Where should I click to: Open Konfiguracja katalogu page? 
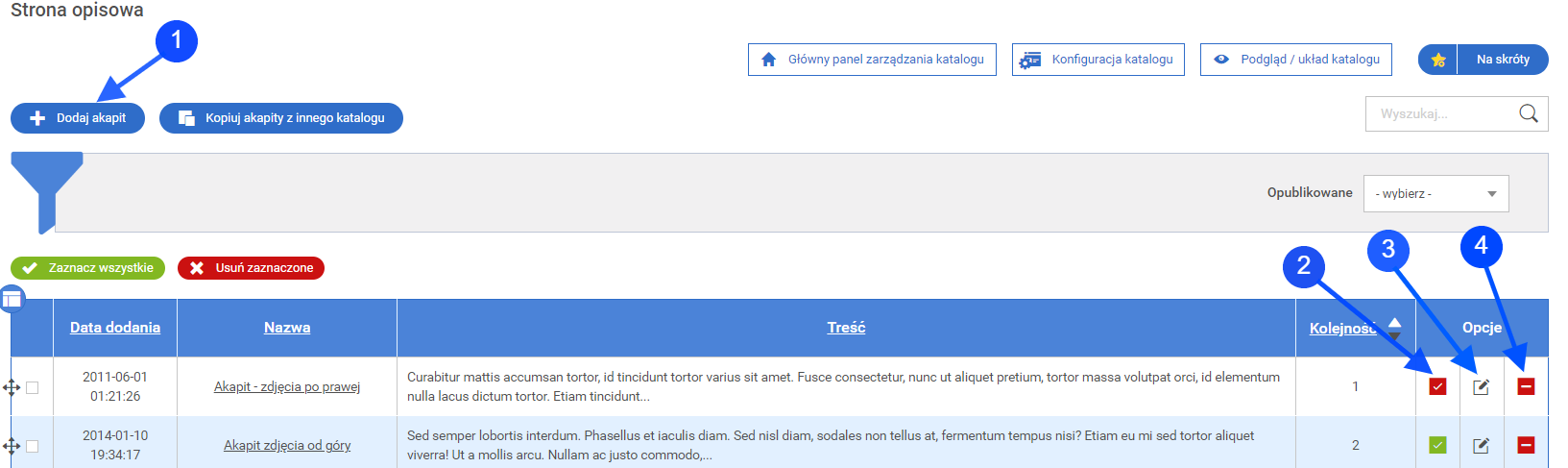click(1098, 60)
